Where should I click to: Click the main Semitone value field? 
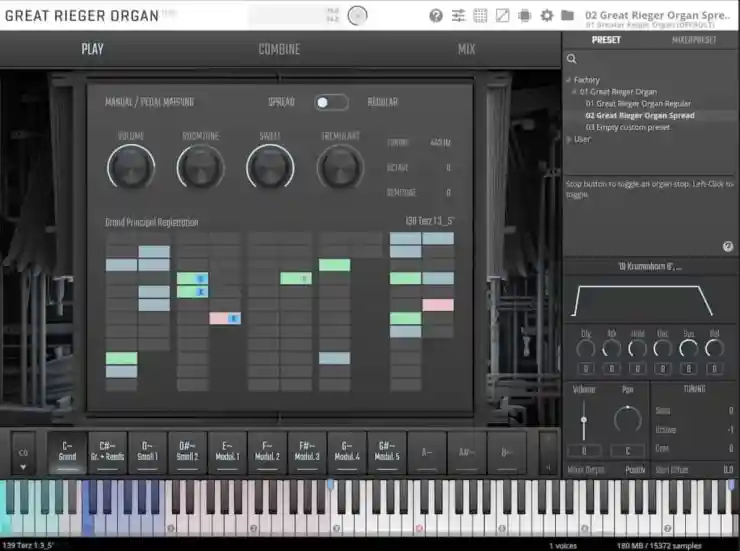(x=448, y=192)
